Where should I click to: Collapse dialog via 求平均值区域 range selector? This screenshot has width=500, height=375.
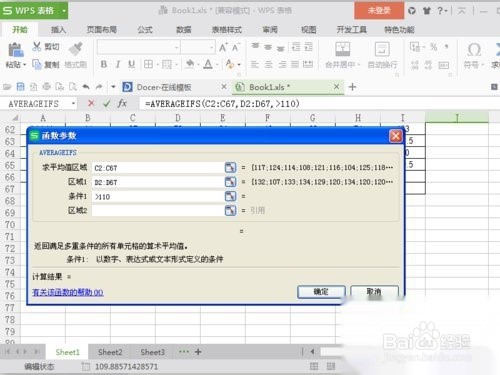pos(230,167)
